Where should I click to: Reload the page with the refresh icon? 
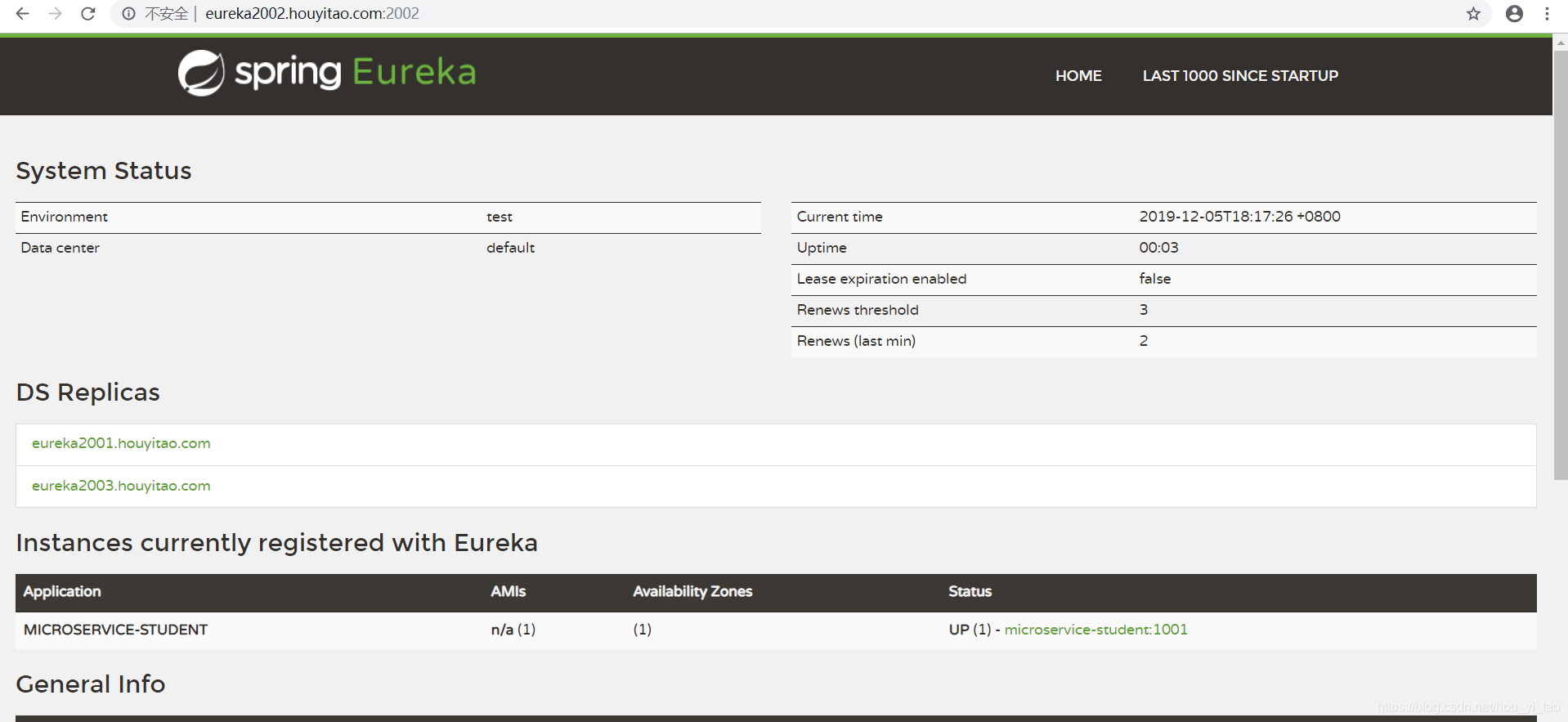point(88,14)
